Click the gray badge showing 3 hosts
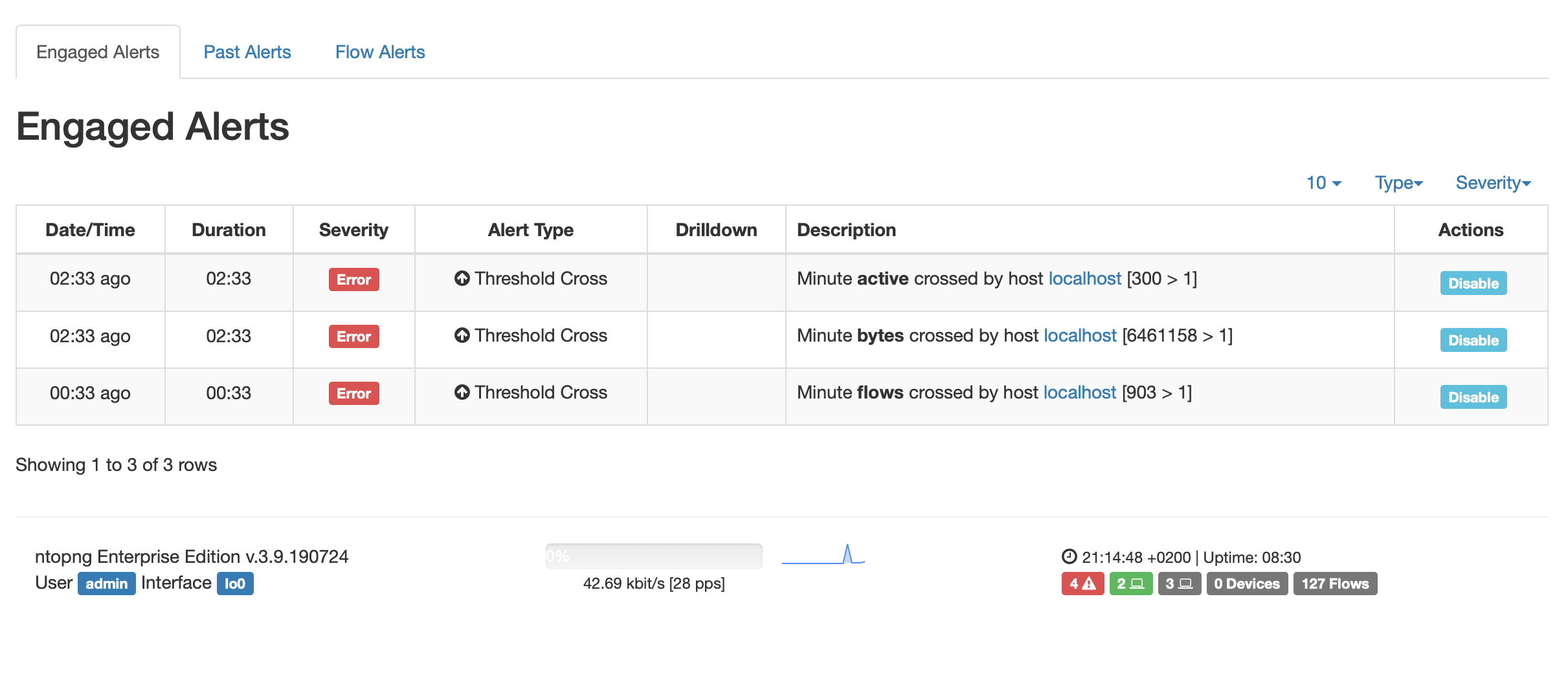 [1178, 584]
